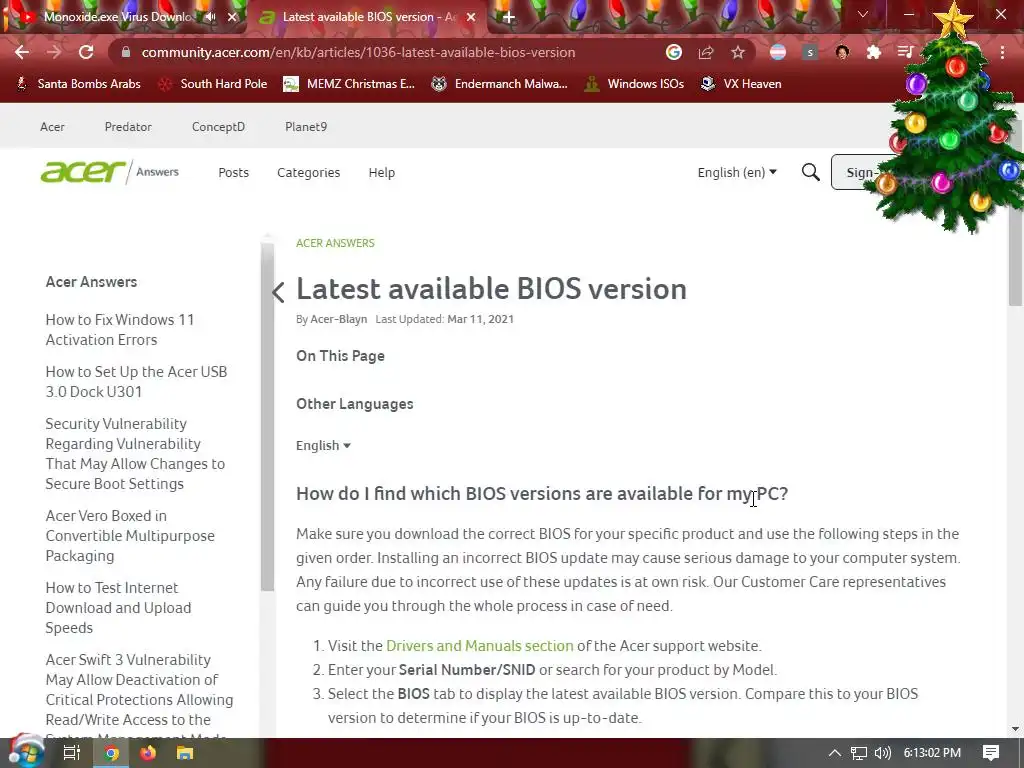Open the Help menu item
The height and width of the screenshot is (768, 1024).
381,172
